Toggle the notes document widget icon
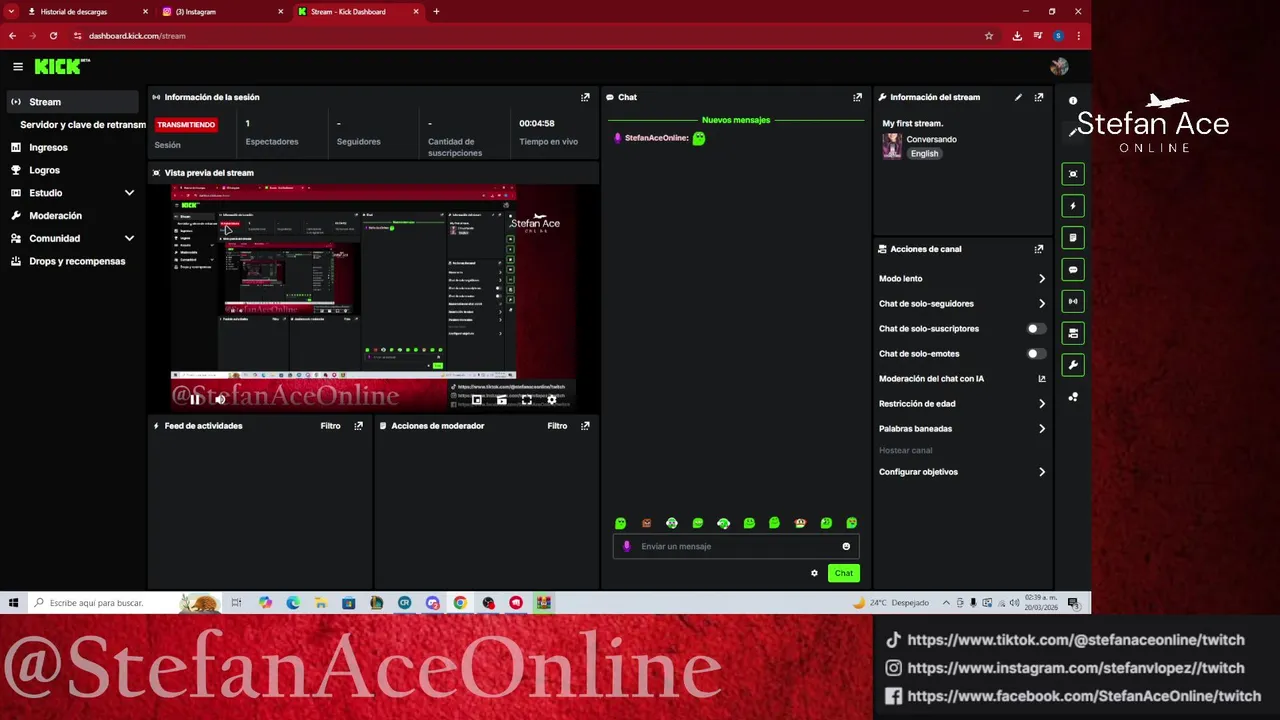The image size is (1280, 720). [x=1073, y=238]
